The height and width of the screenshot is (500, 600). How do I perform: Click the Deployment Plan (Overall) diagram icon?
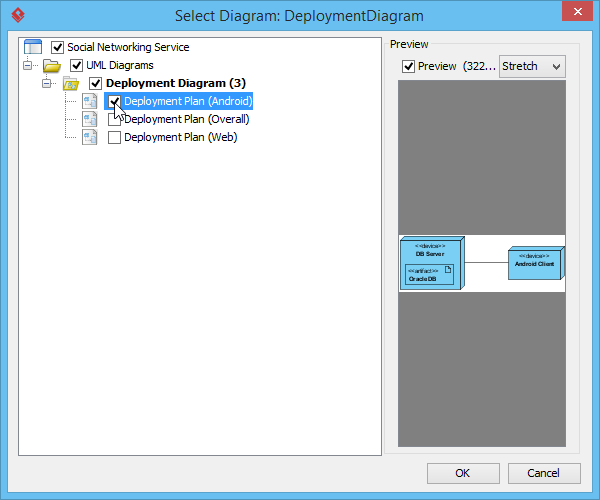pos(90,119)
